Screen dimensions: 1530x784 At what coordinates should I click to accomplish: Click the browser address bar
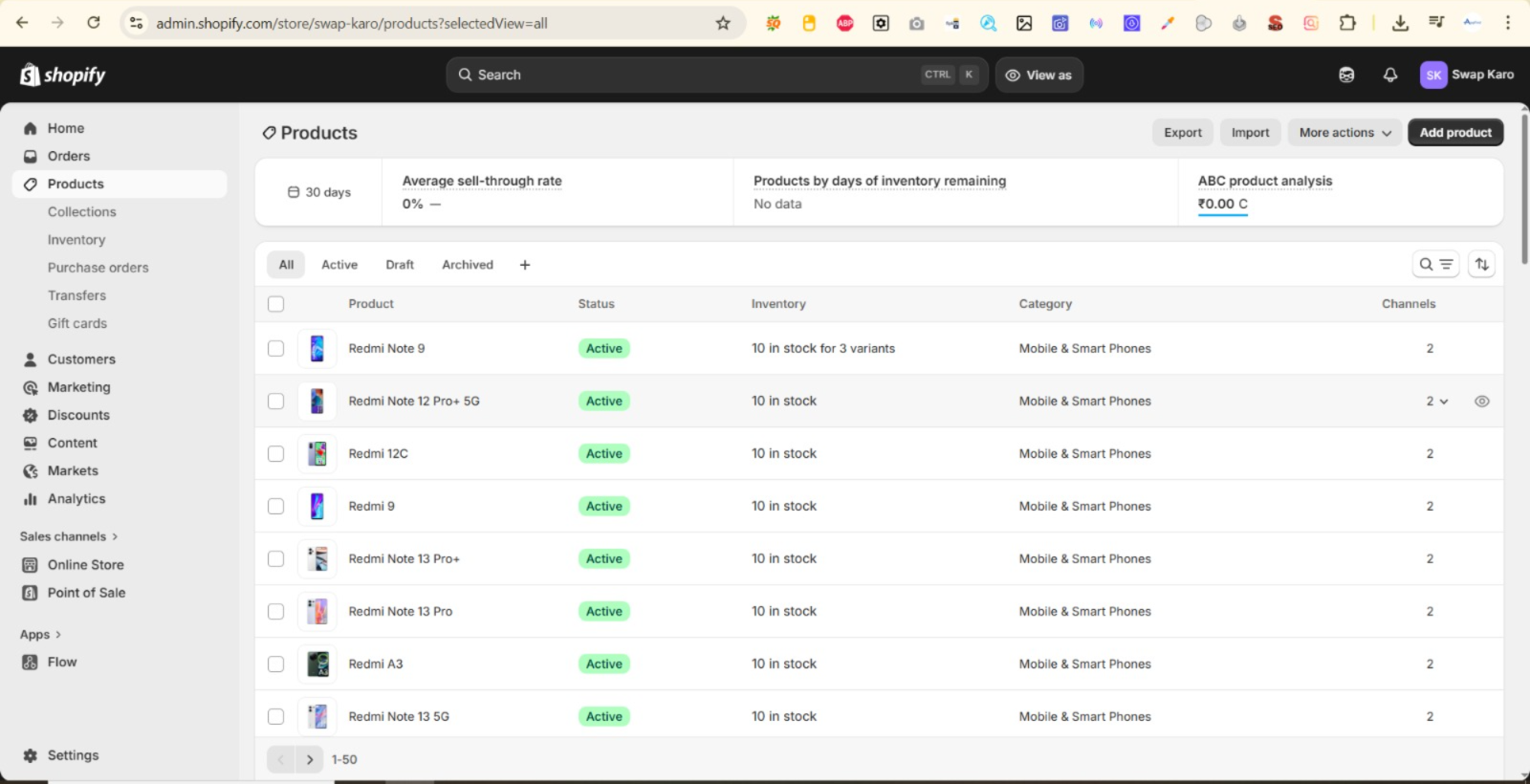(430, 23)
